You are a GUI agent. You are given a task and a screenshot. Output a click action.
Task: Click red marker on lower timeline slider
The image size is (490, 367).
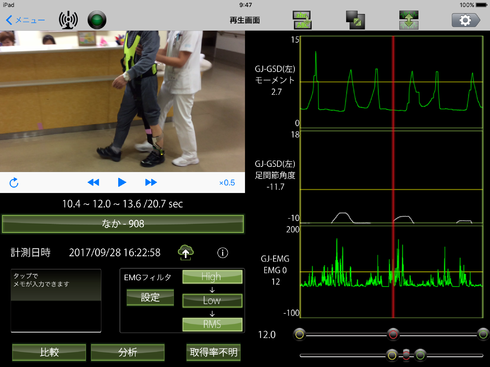coord(406,355)
